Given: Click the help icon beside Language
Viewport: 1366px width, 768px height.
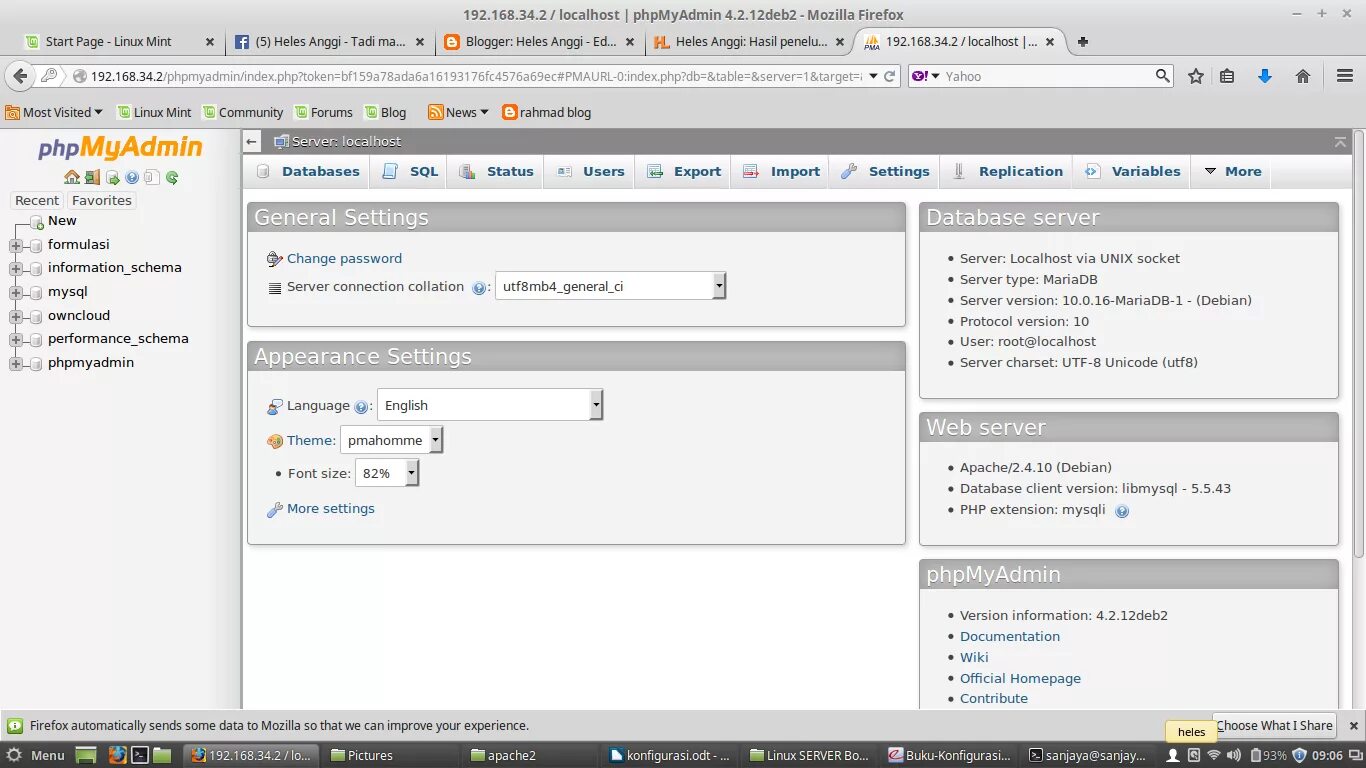Looking at the screenshot, I should click(x=361, y=407).
